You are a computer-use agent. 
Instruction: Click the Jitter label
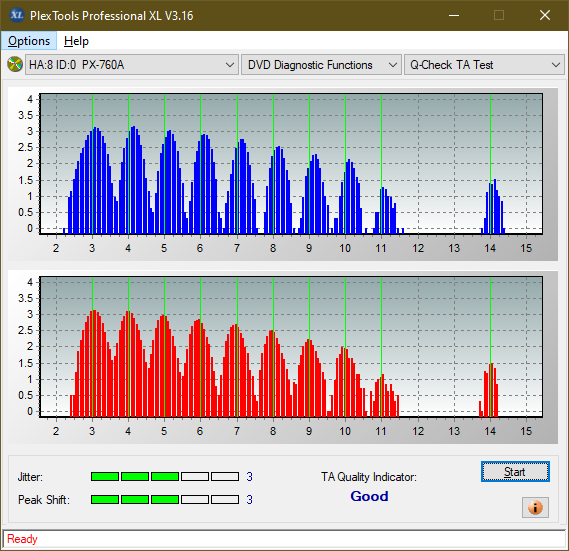coord(30,477)
